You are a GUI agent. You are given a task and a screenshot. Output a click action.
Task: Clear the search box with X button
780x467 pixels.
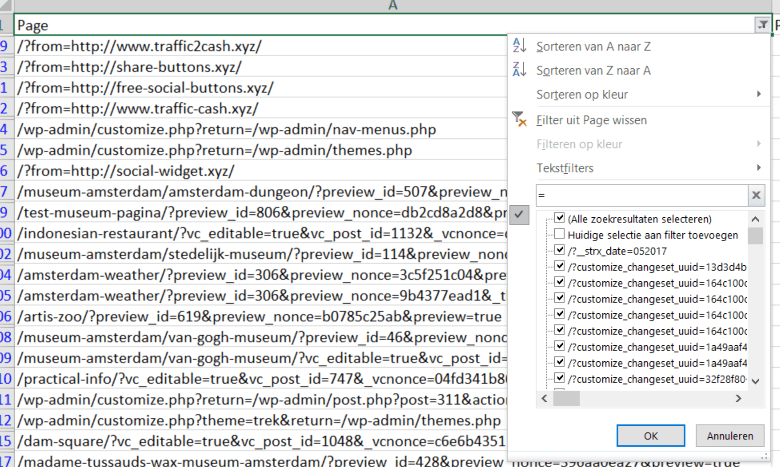[756, 196]
